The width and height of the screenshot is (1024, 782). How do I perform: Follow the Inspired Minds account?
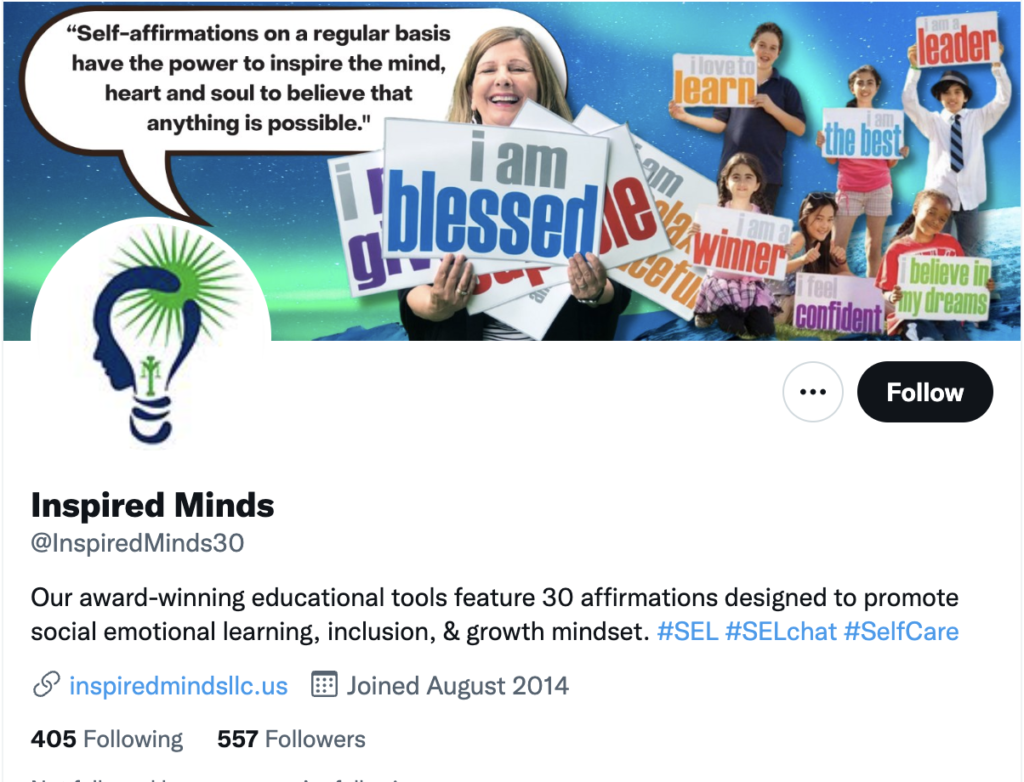click(925, 392)
